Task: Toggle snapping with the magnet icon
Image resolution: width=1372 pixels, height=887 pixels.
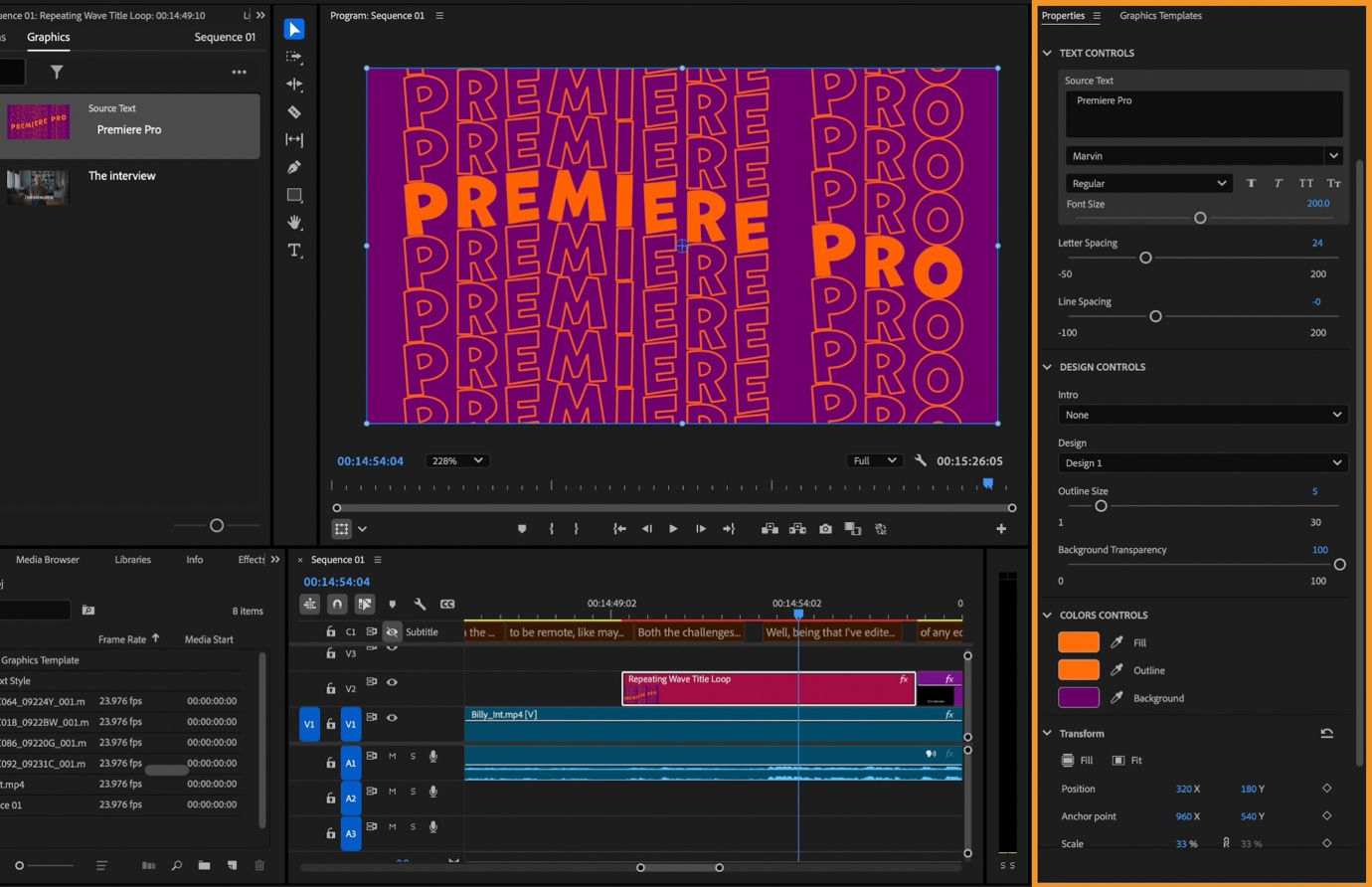Action: point(337,604)
